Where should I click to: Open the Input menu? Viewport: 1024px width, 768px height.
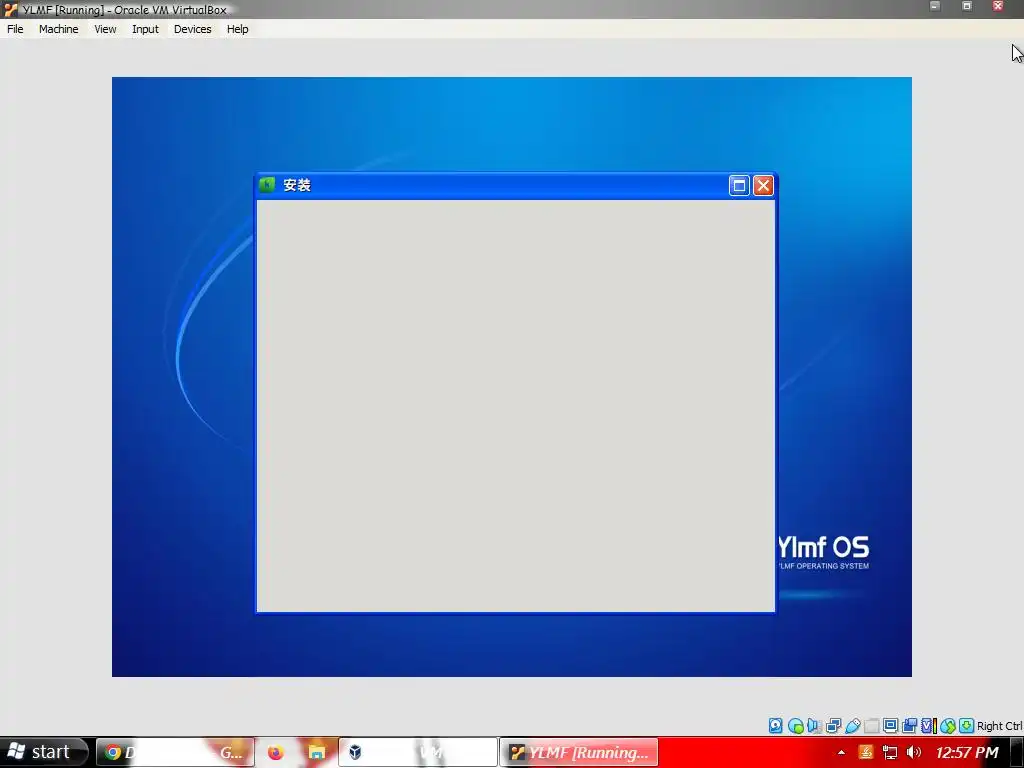[x=145, y=29]
